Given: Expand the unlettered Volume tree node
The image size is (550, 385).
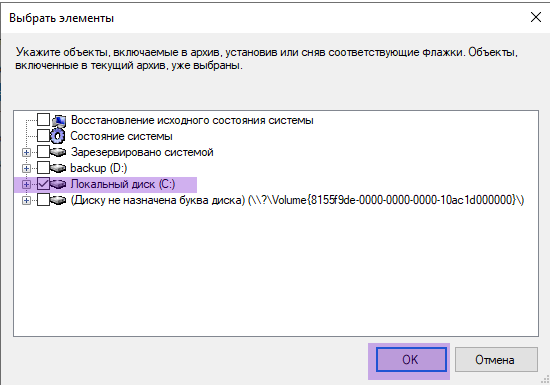Looking at the screenshot, I should 26,201.
